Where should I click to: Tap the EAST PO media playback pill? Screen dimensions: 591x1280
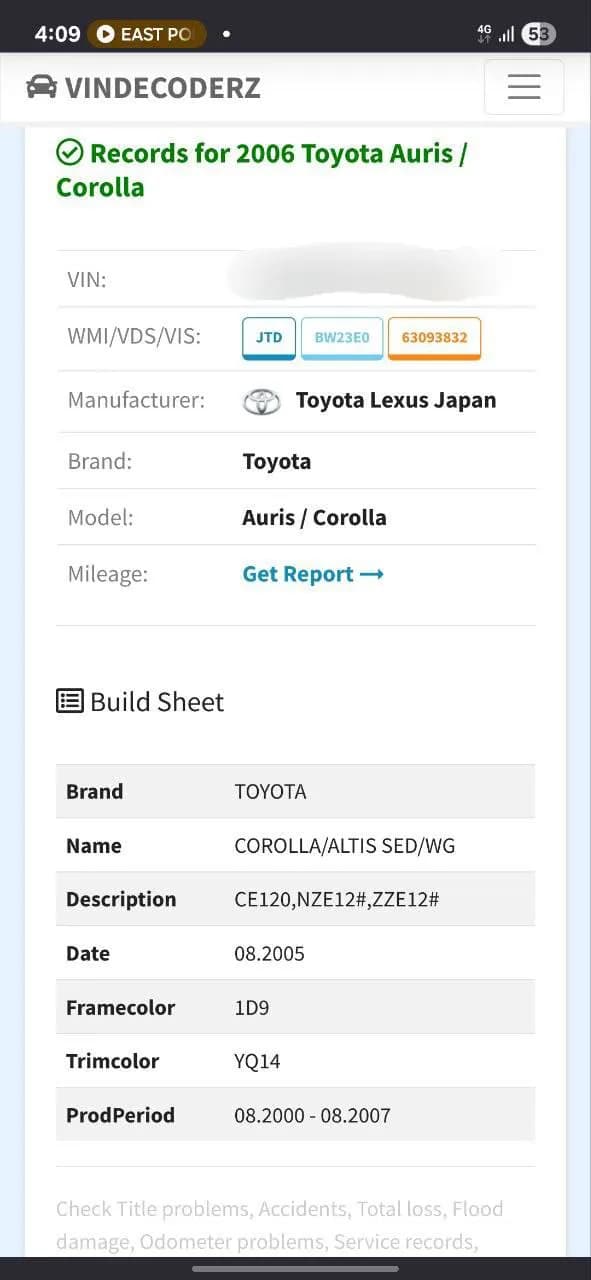147,34
